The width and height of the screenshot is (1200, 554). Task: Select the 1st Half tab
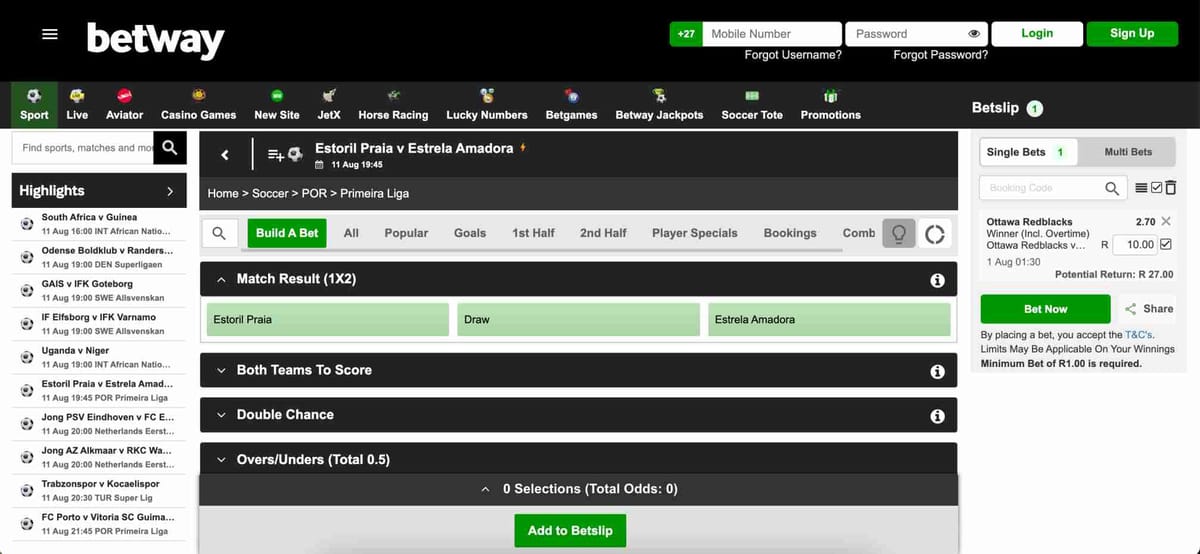(x=533, y=233)
